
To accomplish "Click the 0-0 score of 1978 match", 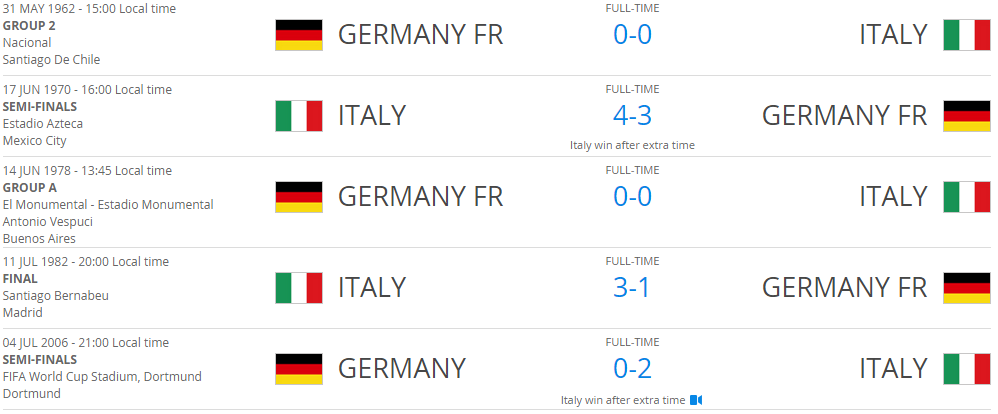I will (632, 196).
